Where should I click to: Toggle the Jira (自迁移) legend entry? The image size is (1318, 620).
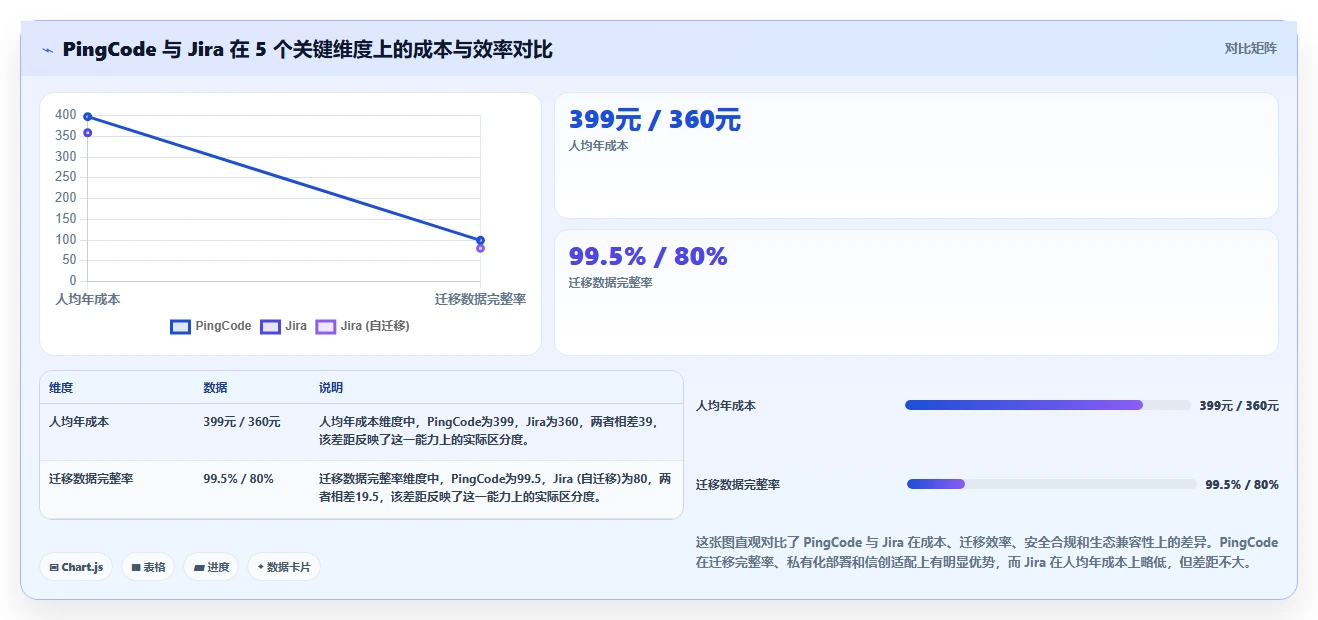362,326
